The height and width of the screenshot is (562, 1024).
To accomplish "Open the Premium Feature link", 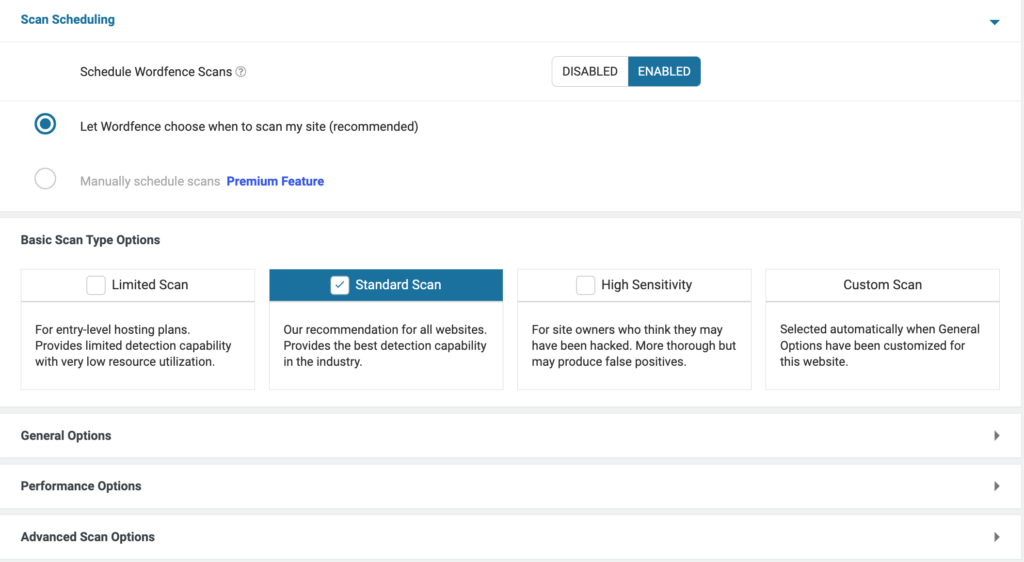I will [x=275, y=181].
